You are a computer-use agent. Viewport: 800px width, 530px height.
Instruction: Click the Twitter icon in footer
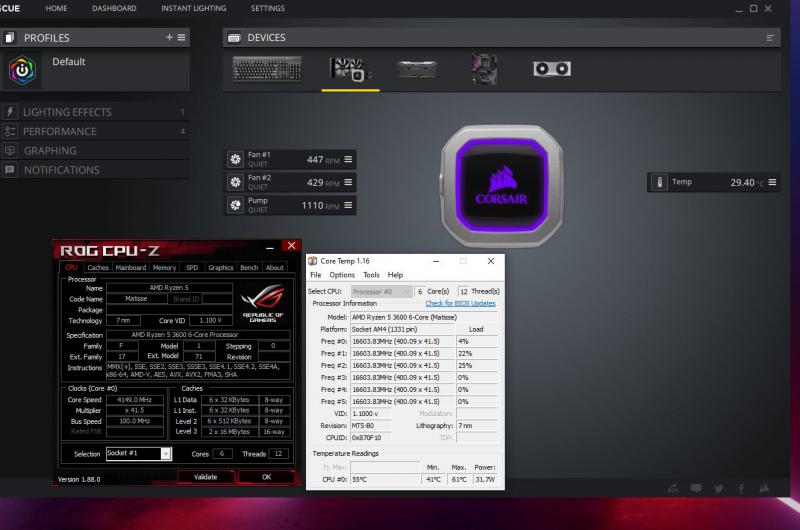click(x=718, y=488)
